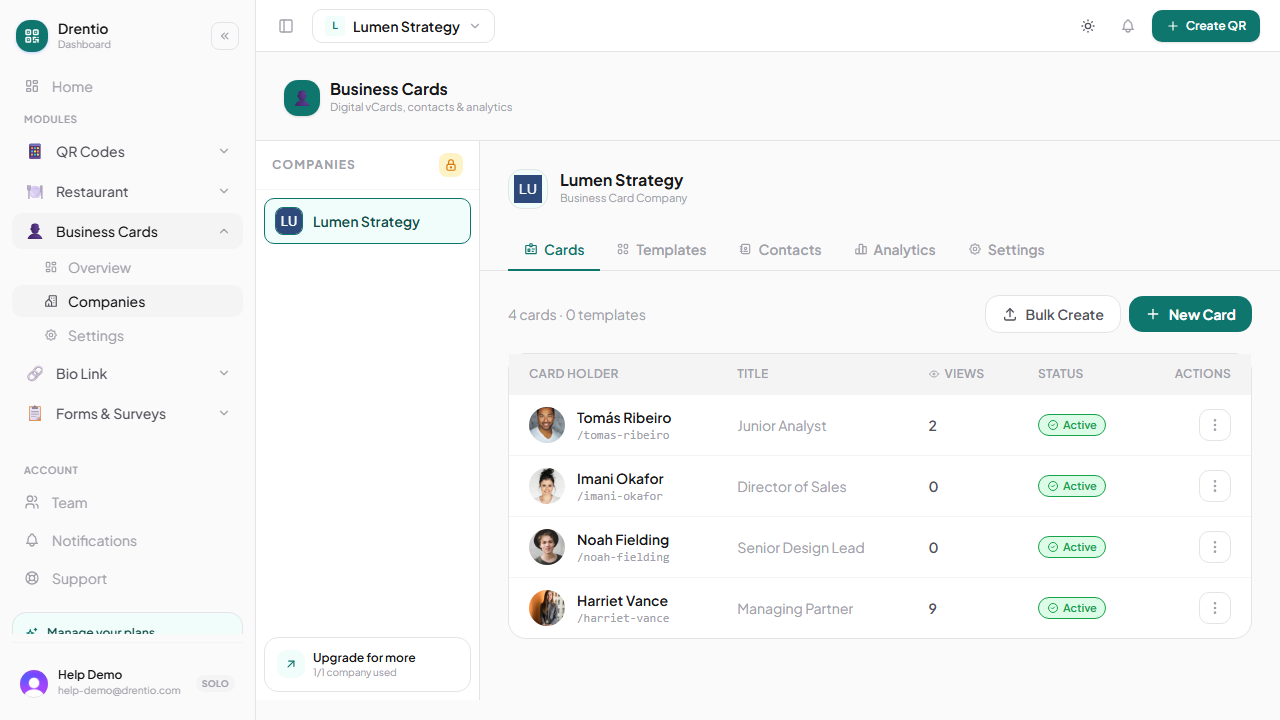Expand the Forms & Surveys module
The height and width of the screenshot is (720, 1280).
click(127, 414)
